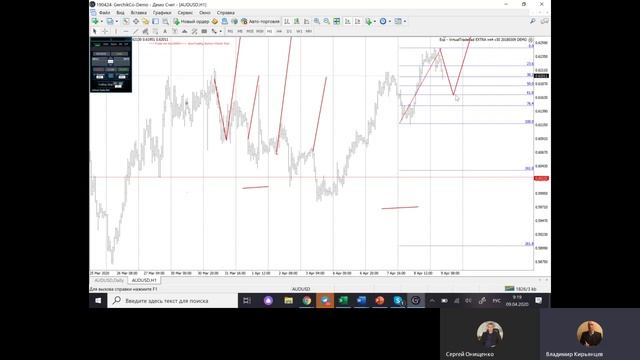
Task: Select Владимир Кирьянцев participant thumbnail
Action: (590, 334)
